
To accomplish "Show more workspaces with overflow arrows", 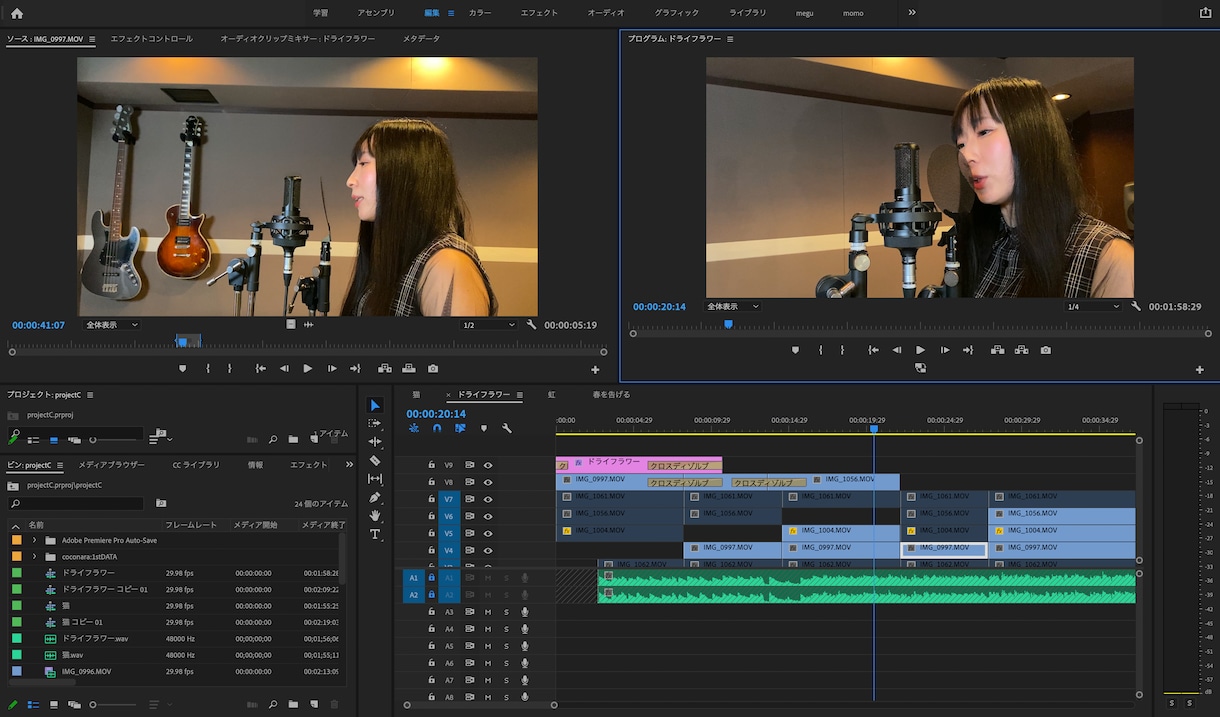I will click(x=912, y=13).
